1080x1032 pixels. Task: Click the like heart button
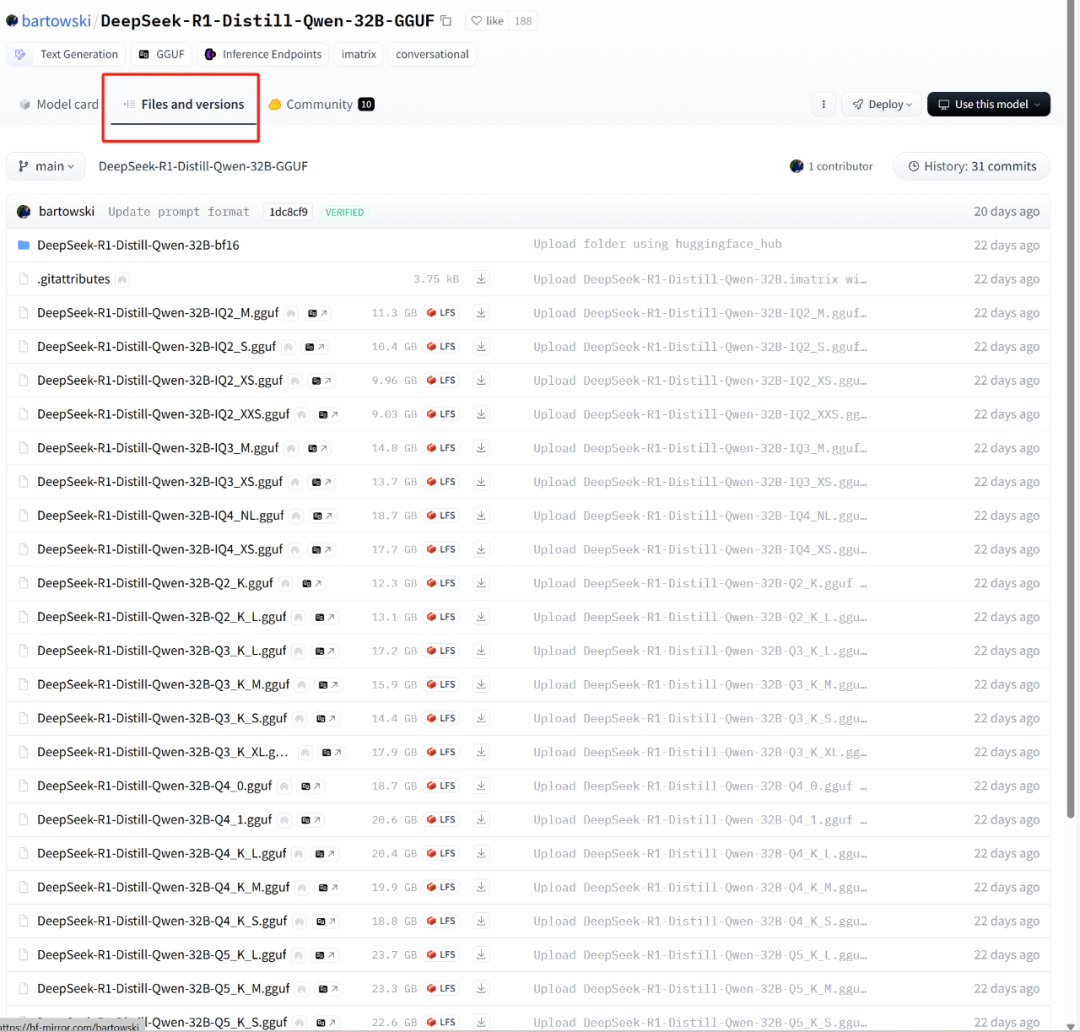click(x=488, y=21)
